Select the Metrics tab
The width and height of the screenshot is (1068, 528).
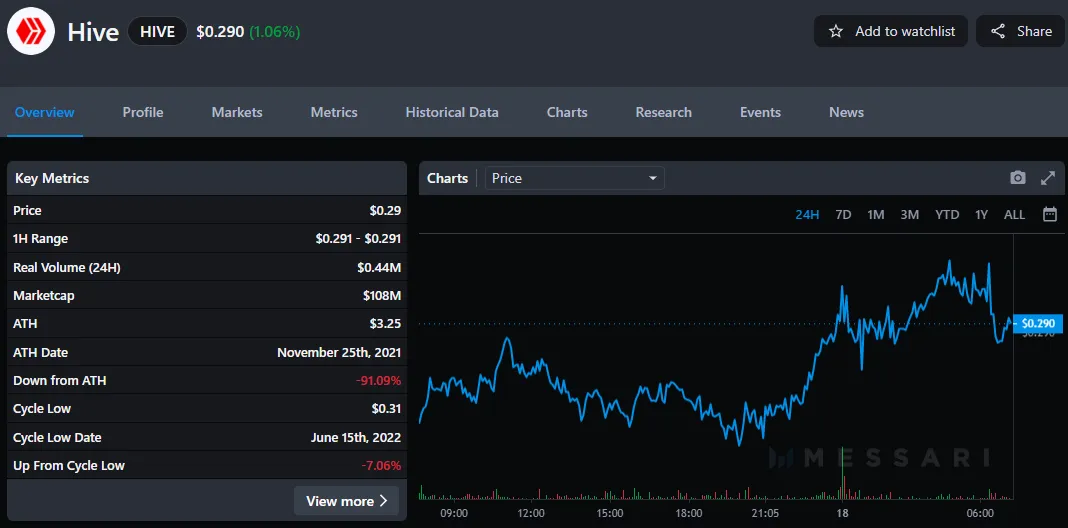click(334, 112)
